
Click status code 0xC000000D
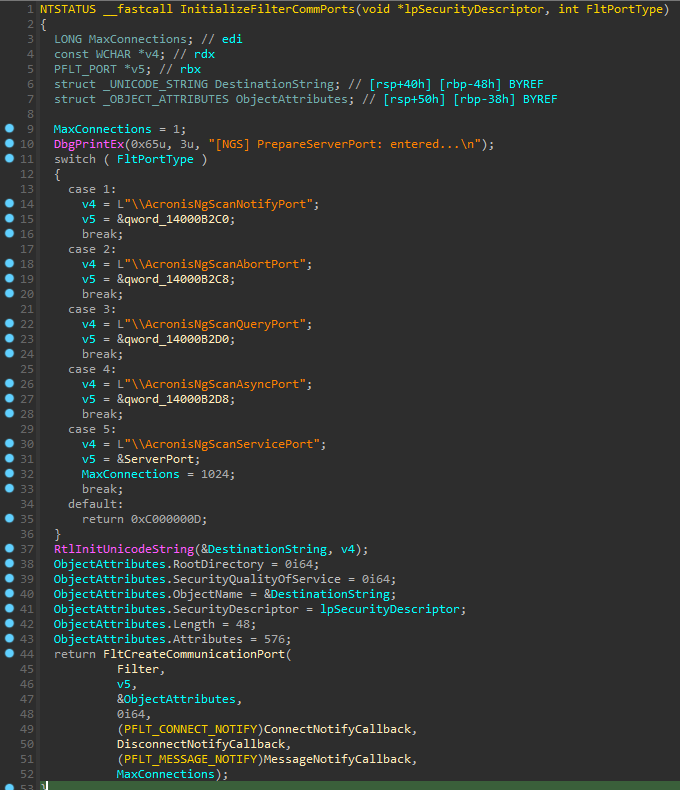(x=166, y=519)
